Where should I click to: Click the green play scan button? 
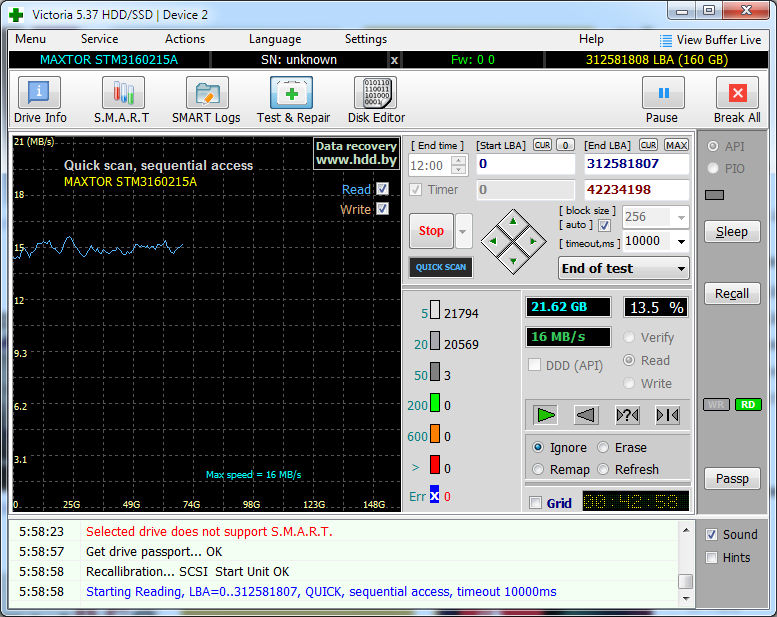click(546, 415)
